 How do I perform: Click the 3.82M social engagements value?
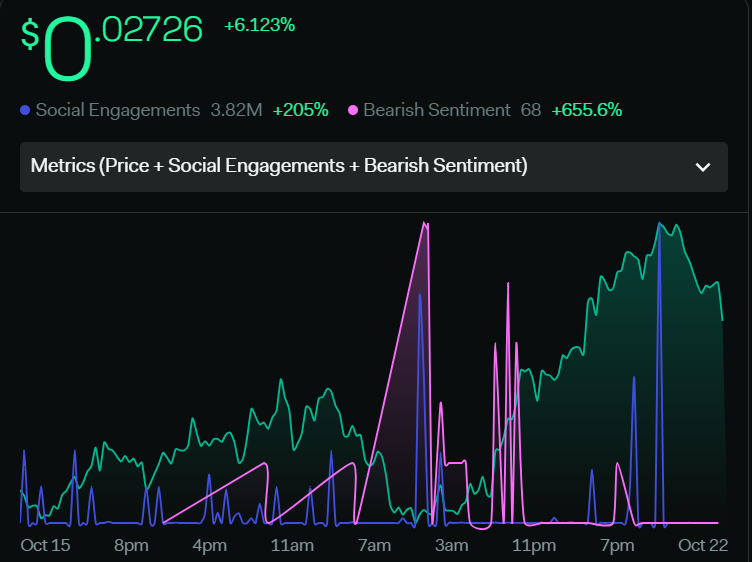coord(236,110)
